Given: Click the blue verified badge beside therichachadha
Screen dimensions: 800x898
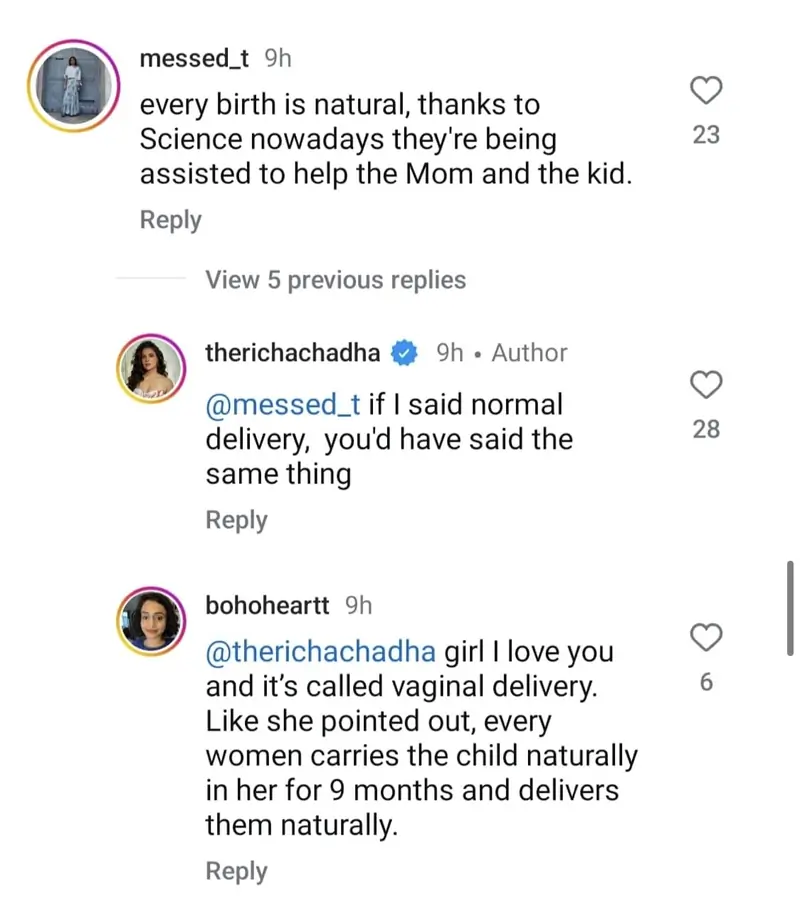Looking at the screenshot, I should [x=403, y=353].
